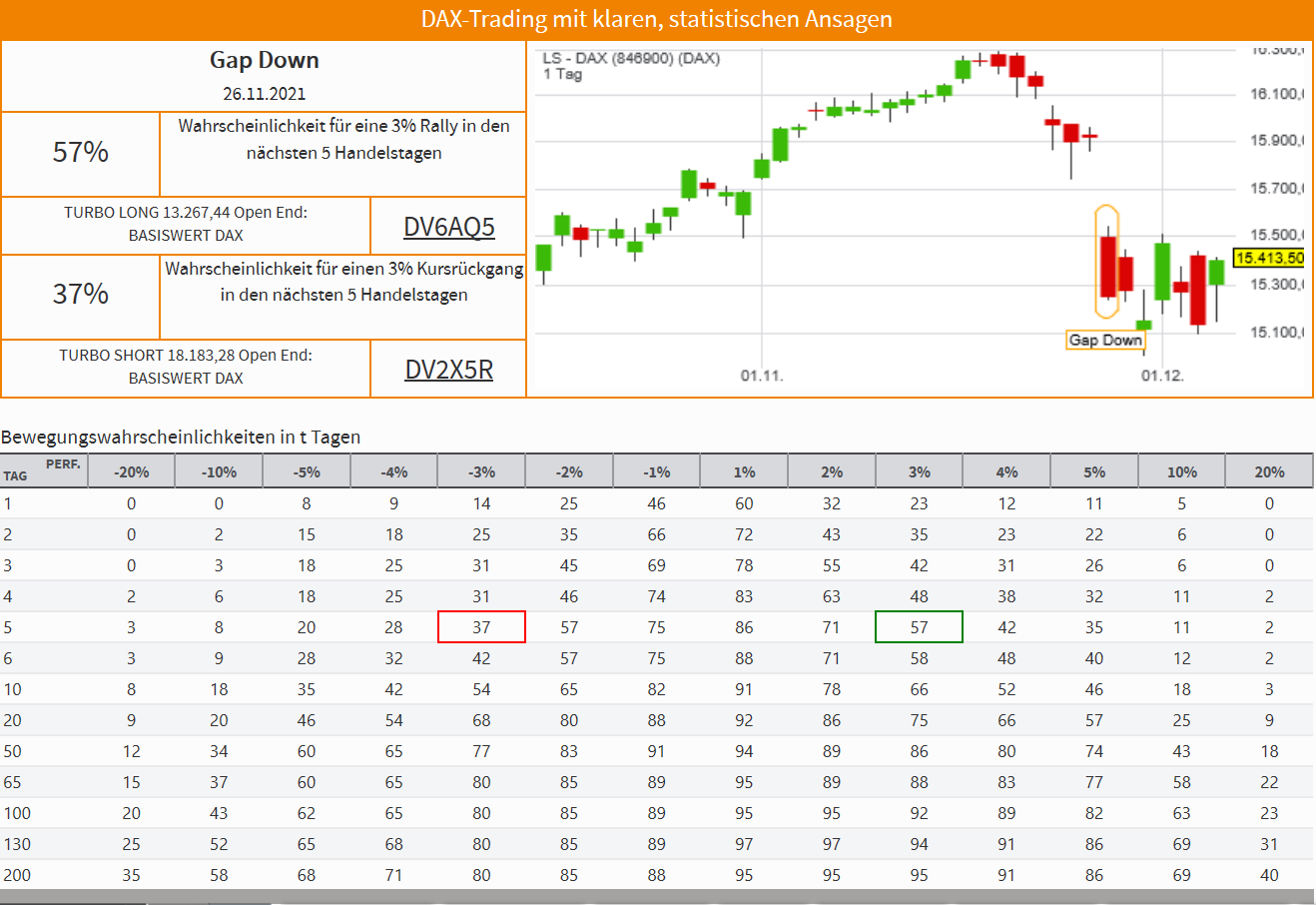Click the 72 cell in row 2
Screen dimensions: 1316x905
click(744, 534)
